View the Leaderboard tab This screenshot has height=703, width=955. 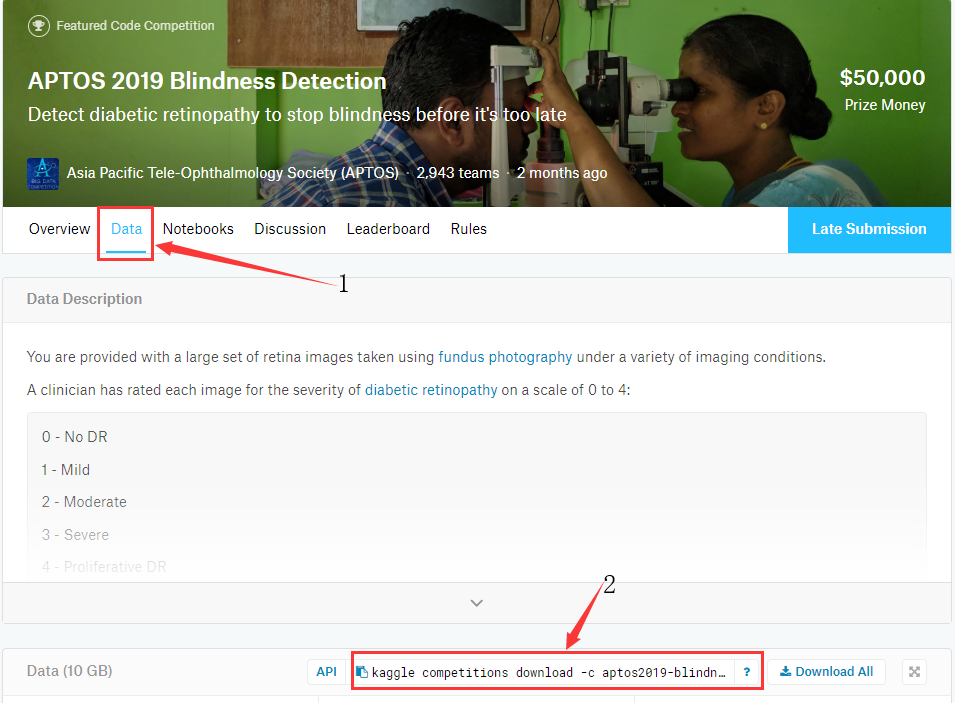tap(388, 229)
